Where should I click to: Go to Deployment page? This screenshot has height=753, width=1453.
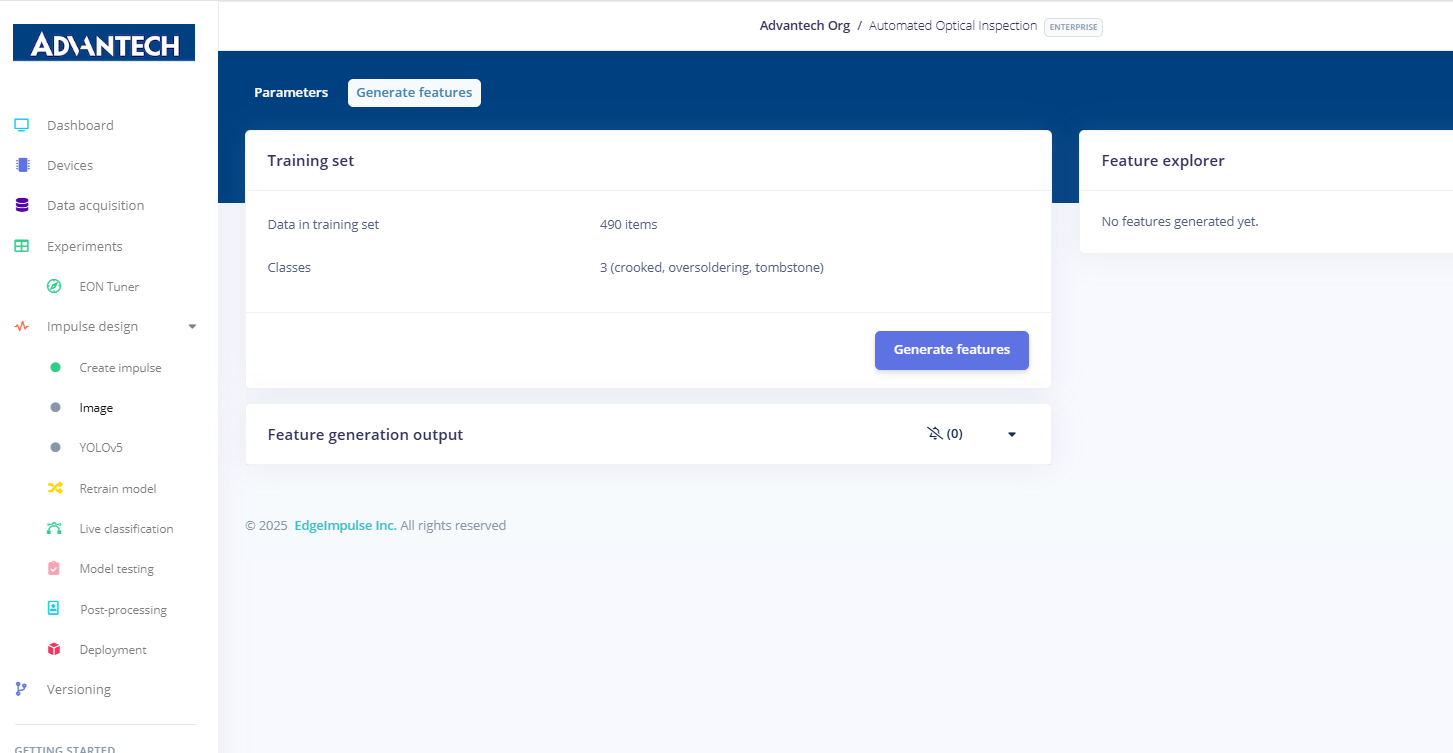point(113,649)
